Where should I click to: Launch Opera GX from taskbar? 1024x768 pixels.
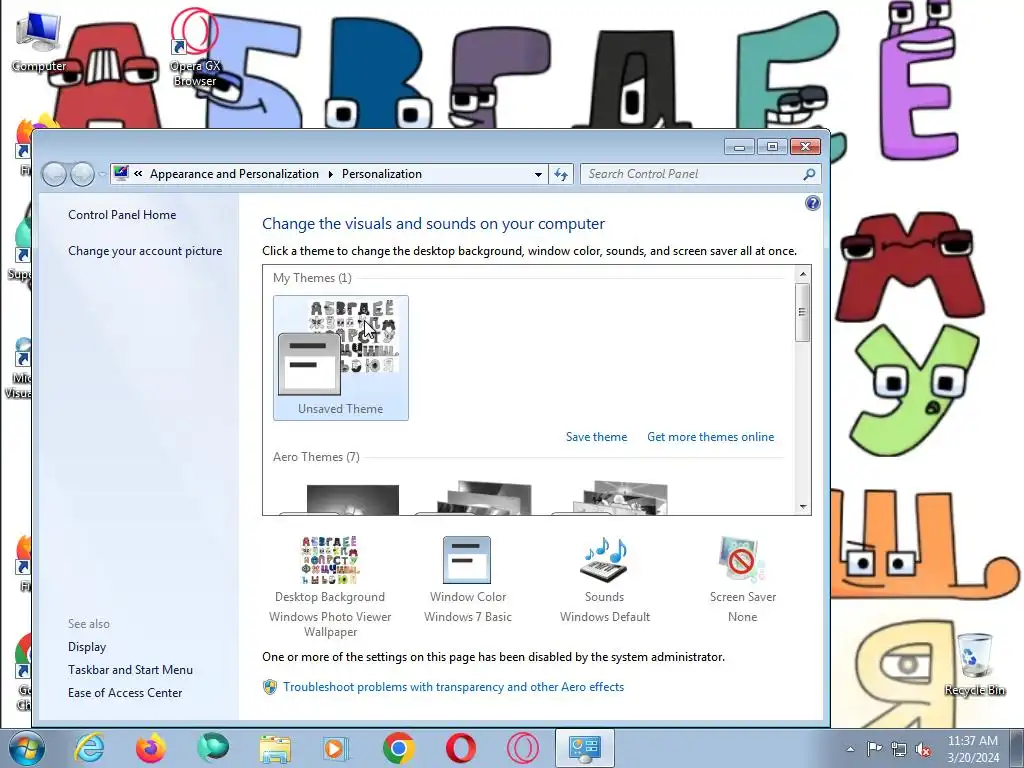(523, 748)
